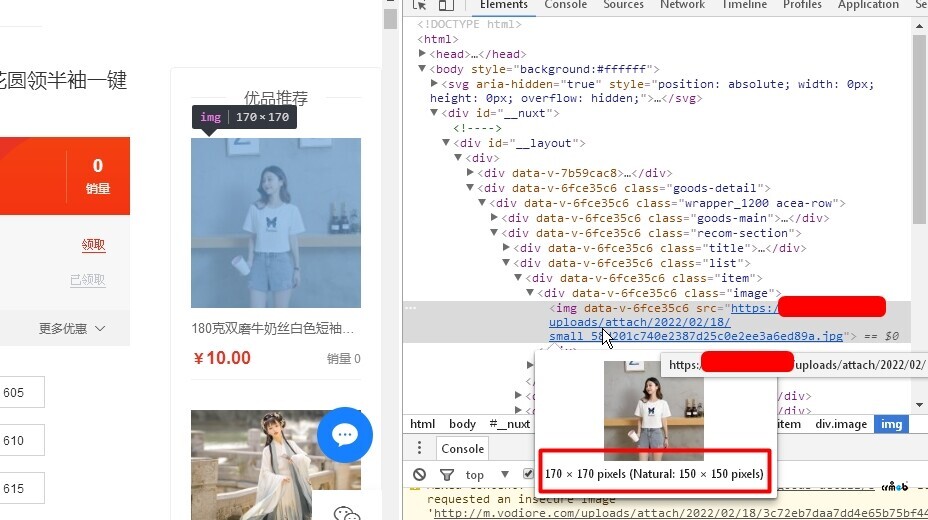
Task: Click the Elements panel vertical scrollbar
Action: (x=919, y=129)
